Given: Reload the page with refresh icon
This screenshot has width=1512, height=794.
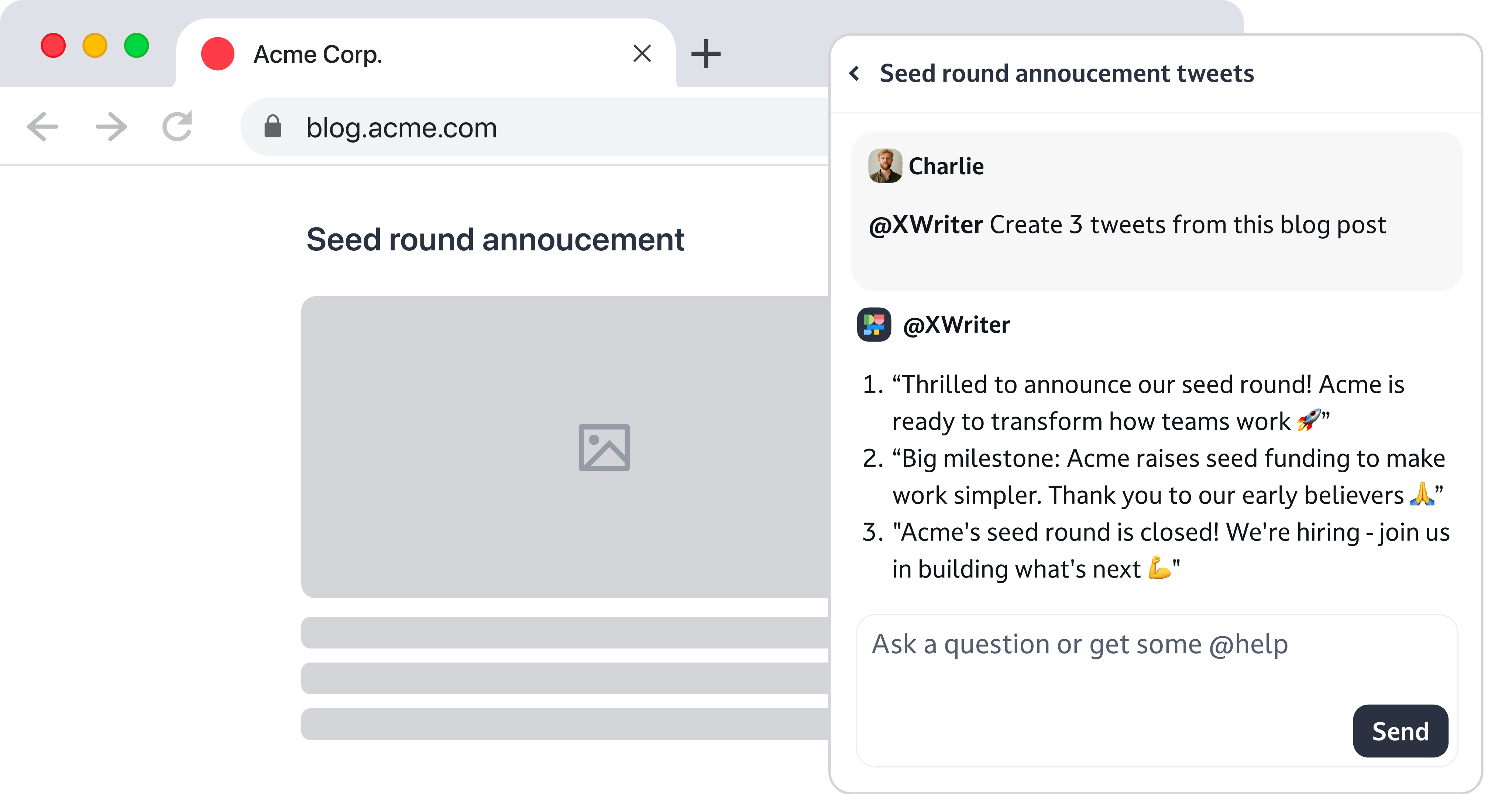Looking at the screenshot, I should [178, 126].
